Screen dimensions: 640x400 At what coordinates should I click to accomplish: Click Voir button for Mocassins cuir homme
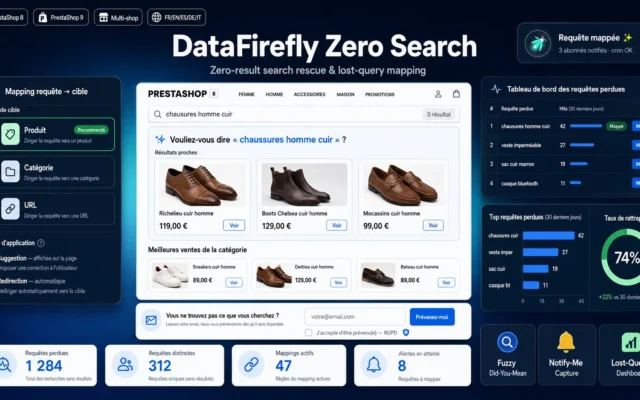(x=433, y=225)
